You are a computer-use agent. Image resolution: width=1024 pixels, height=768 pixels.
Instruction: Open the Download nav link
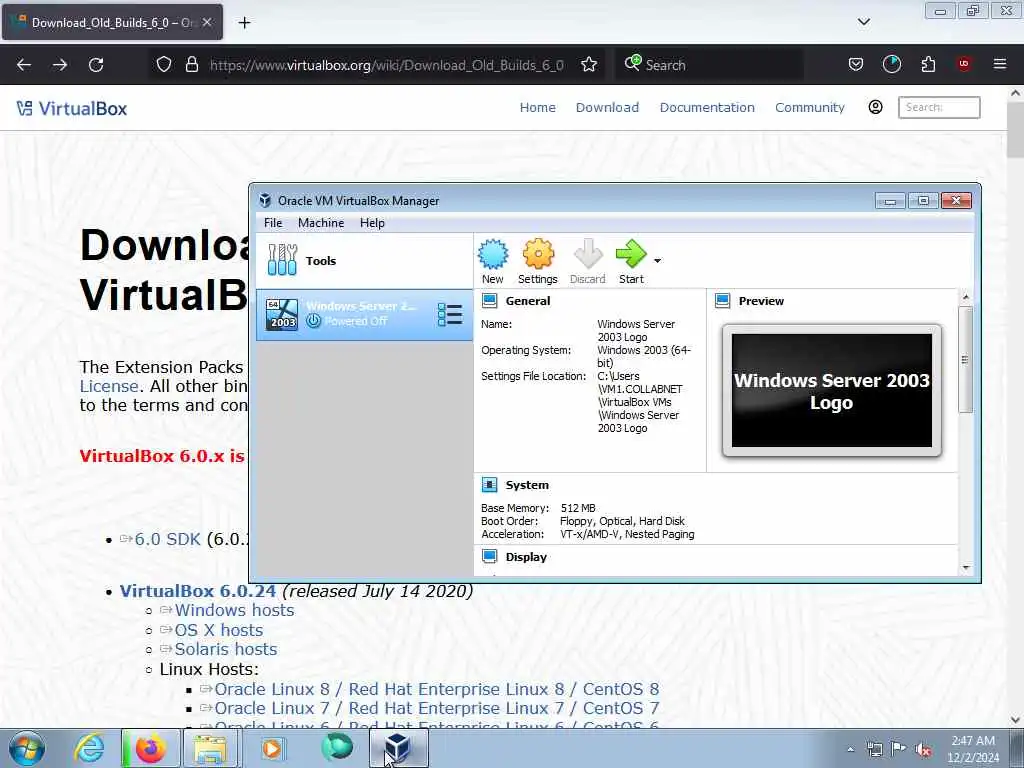[607, 107]
